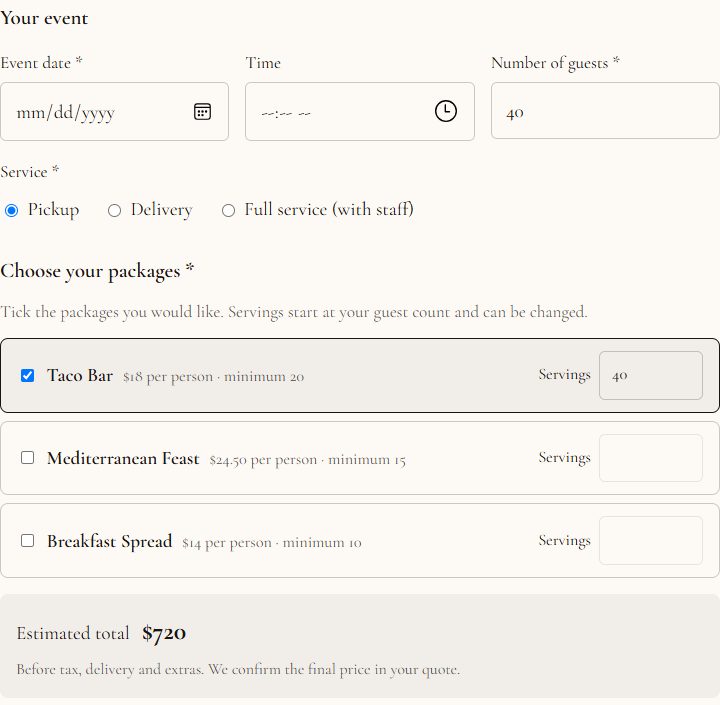This screenshot has width=720, height=705.
Task: Click the 'Your event' heading
Action: tap(44, 18)
